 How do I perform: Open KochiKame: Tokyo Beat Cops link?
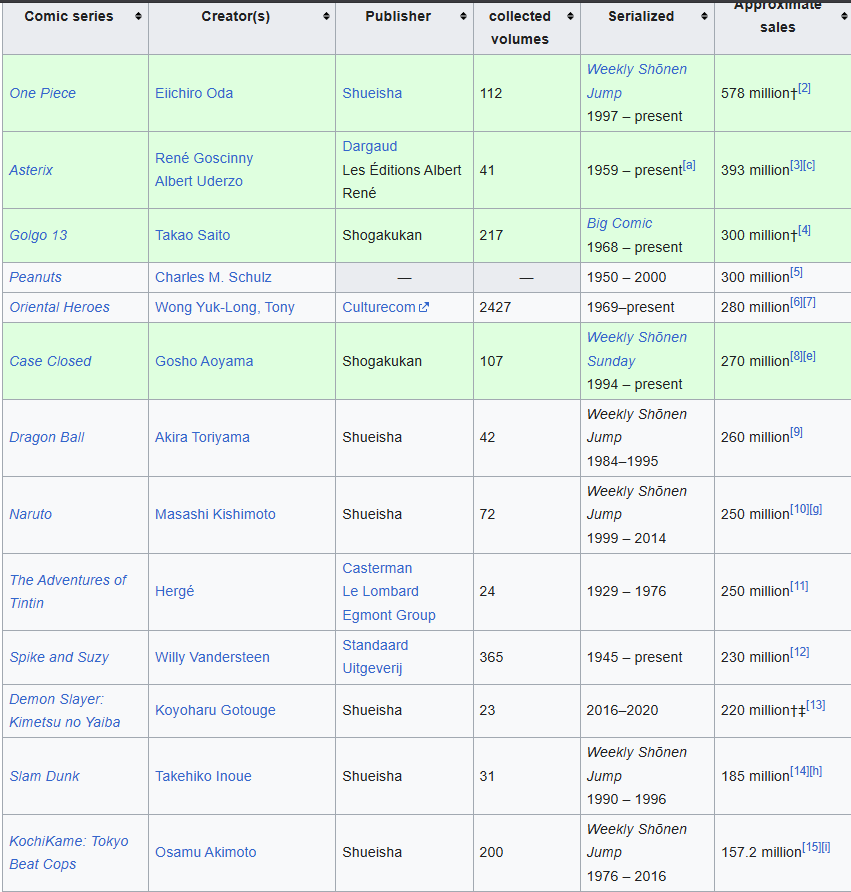click(x=69, y=853)
